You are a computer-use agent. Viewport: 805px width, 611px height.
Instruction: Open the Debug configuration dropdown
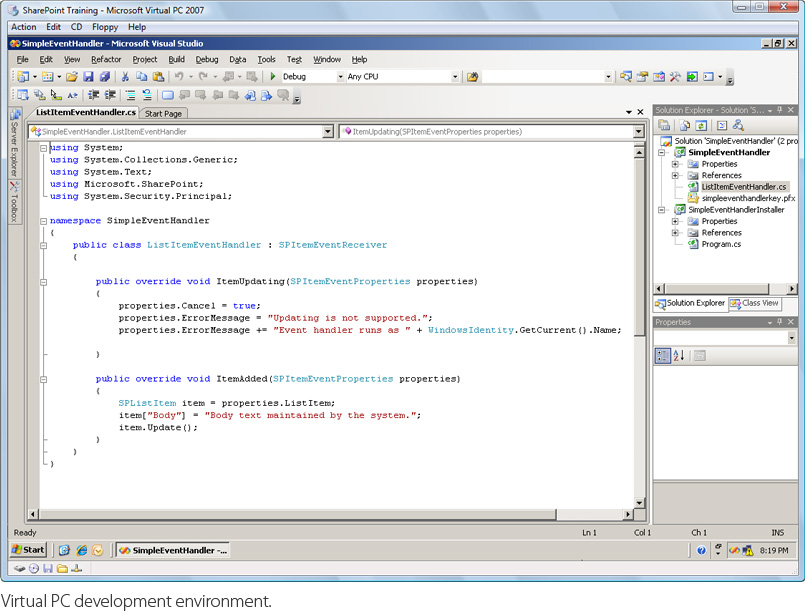click(x=340, y=77)
